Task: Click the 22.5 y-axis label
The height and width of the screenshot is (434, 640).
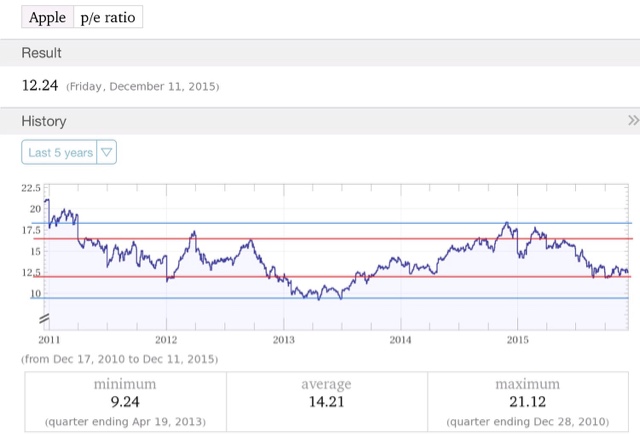Action: [x=31, y=188]
